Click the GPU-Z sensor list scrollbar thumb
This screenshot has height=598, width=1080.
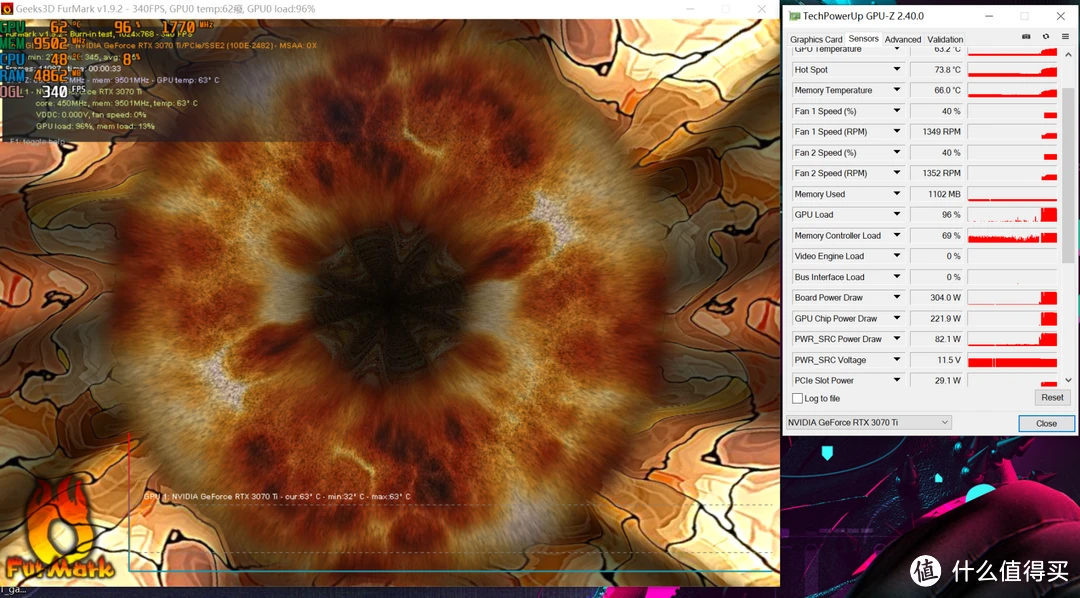point(1068,176)
